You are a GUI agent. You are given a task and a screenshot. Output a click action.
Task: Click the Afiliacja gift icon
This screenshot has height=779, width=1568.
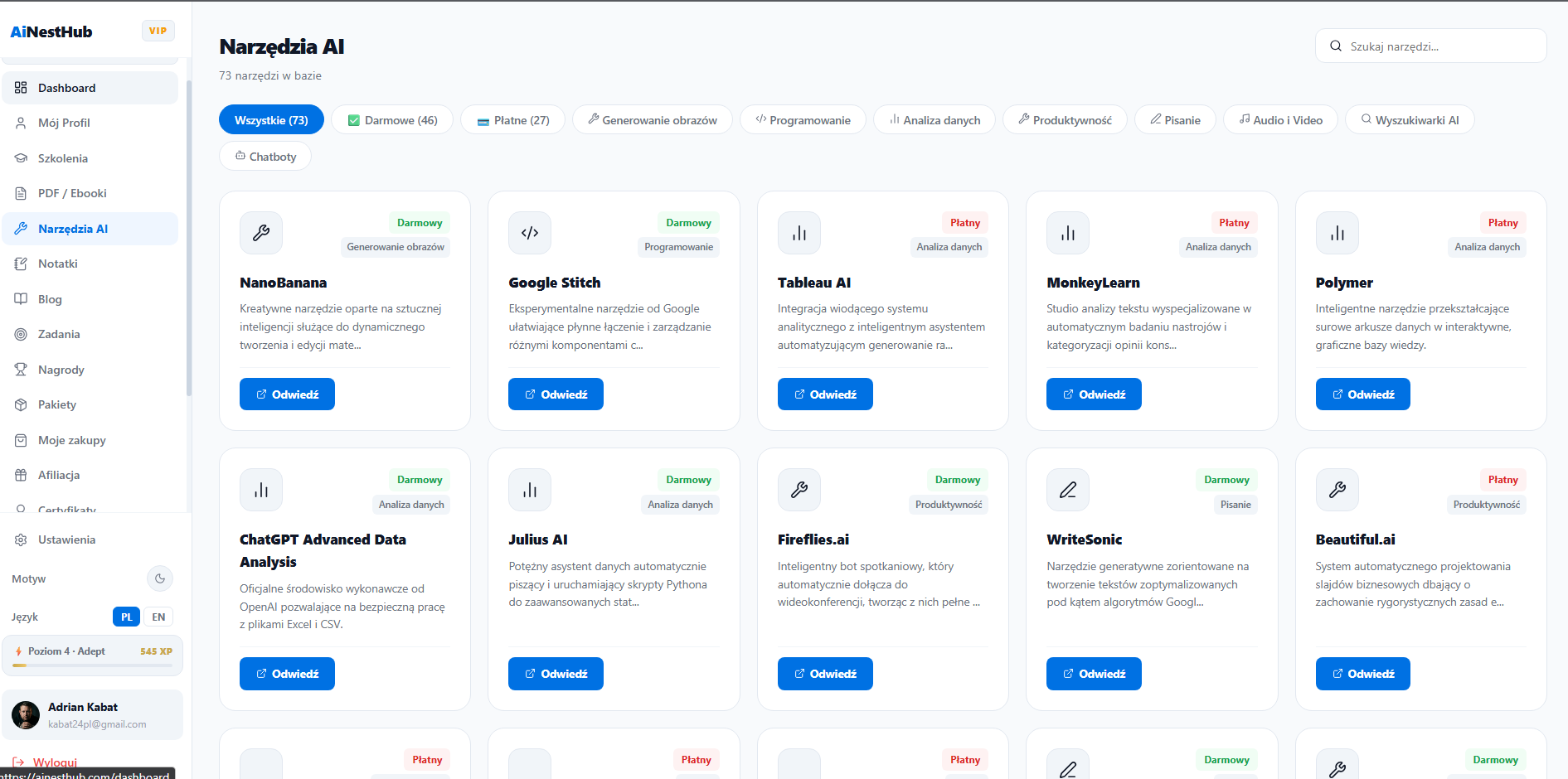[x=21, y=475]
